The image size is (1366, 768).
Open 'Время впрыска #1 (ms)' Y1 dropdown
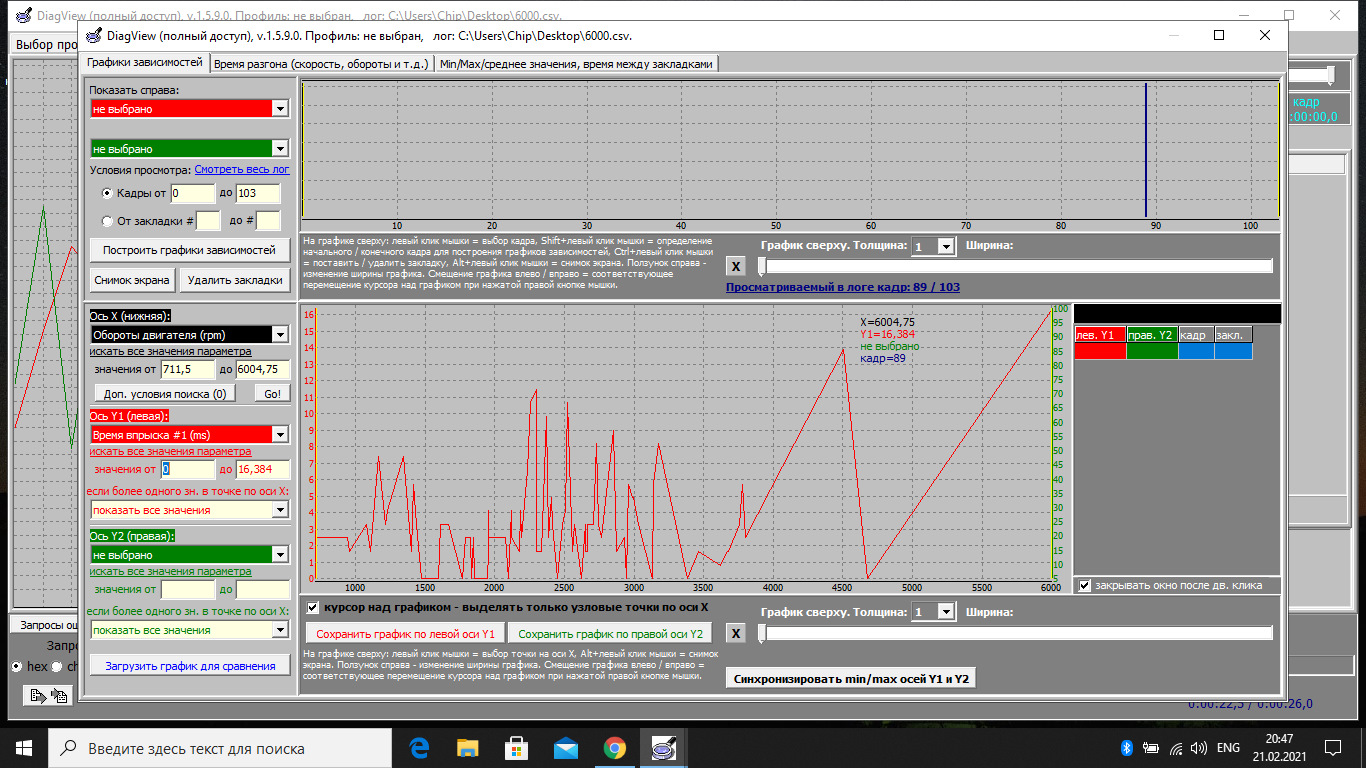[189, 435]
